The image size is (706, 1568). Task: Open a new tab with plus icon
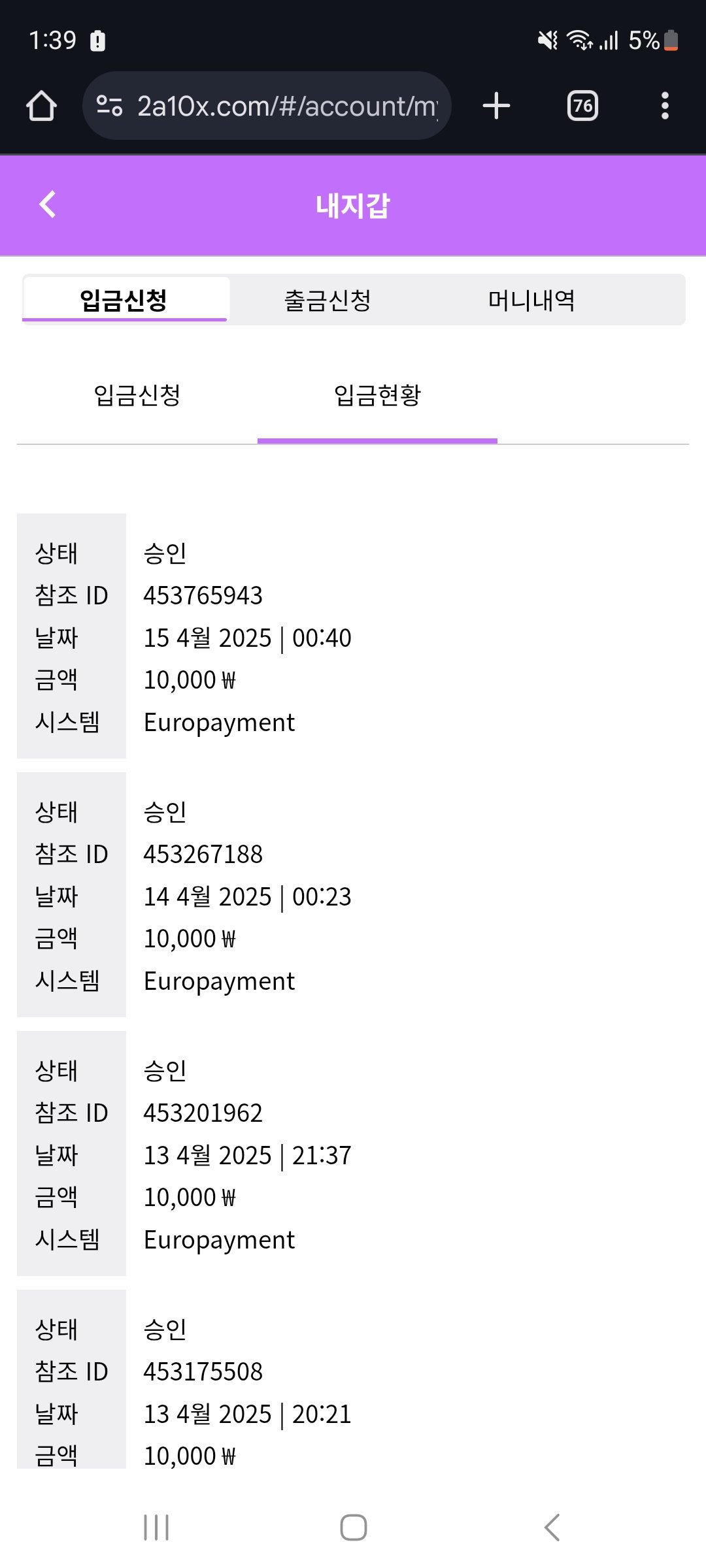(x=496, y=106)
